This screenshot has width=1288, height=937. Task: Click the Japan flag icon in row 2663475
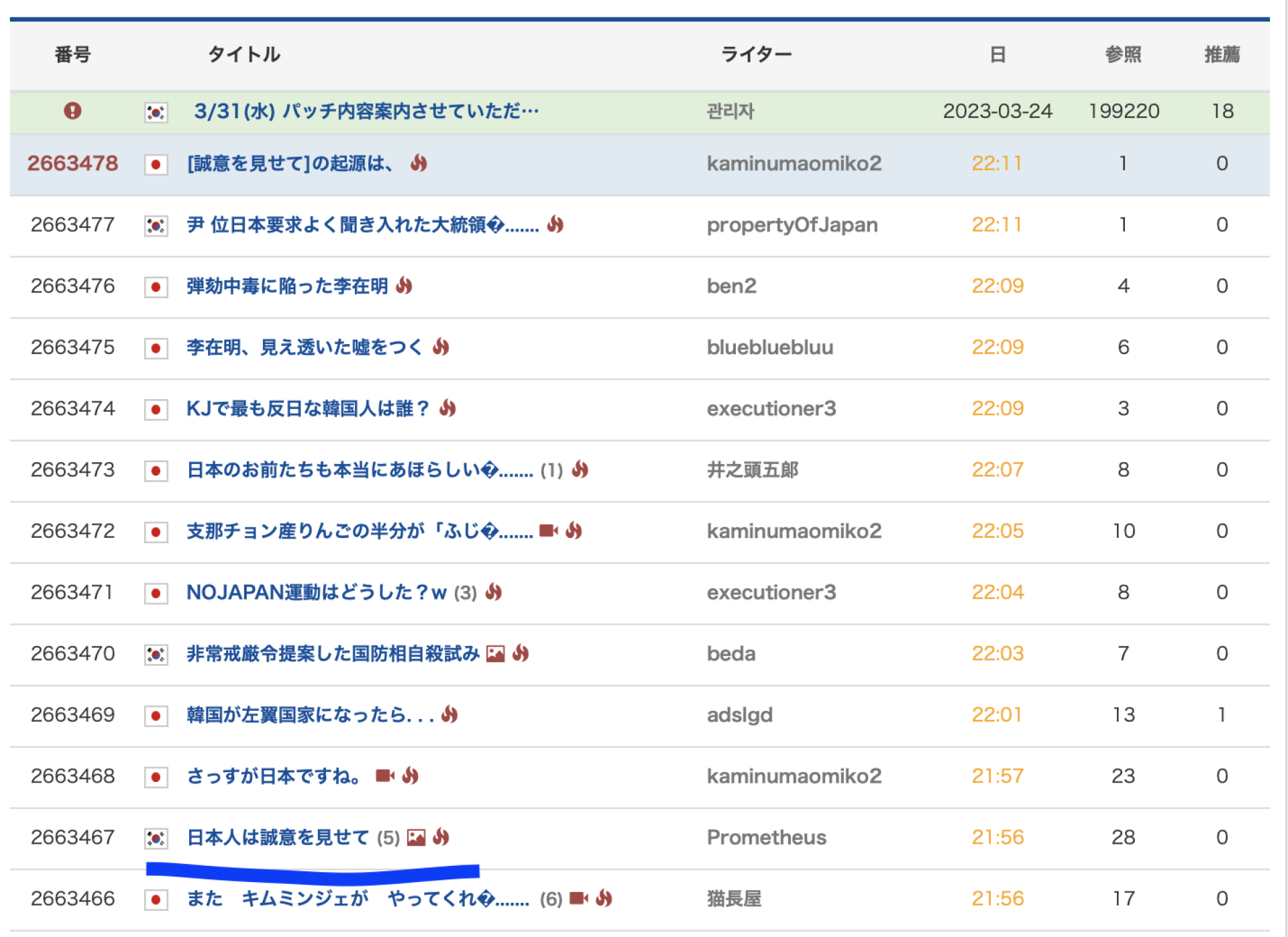click(156, 348)
